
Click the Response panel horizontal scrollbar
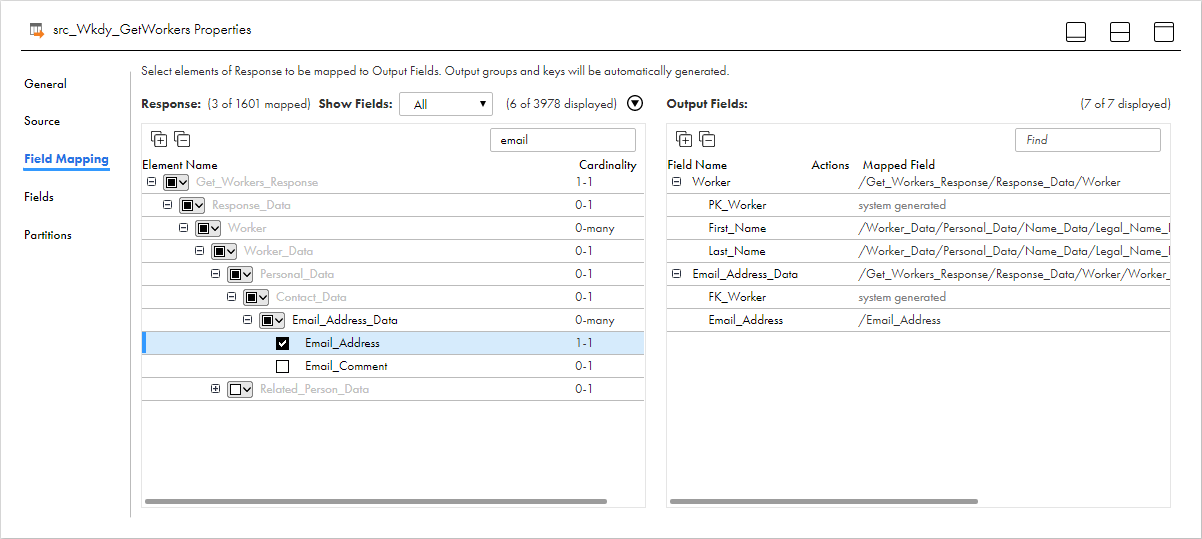pyautogui.click(x=376, y=501)
